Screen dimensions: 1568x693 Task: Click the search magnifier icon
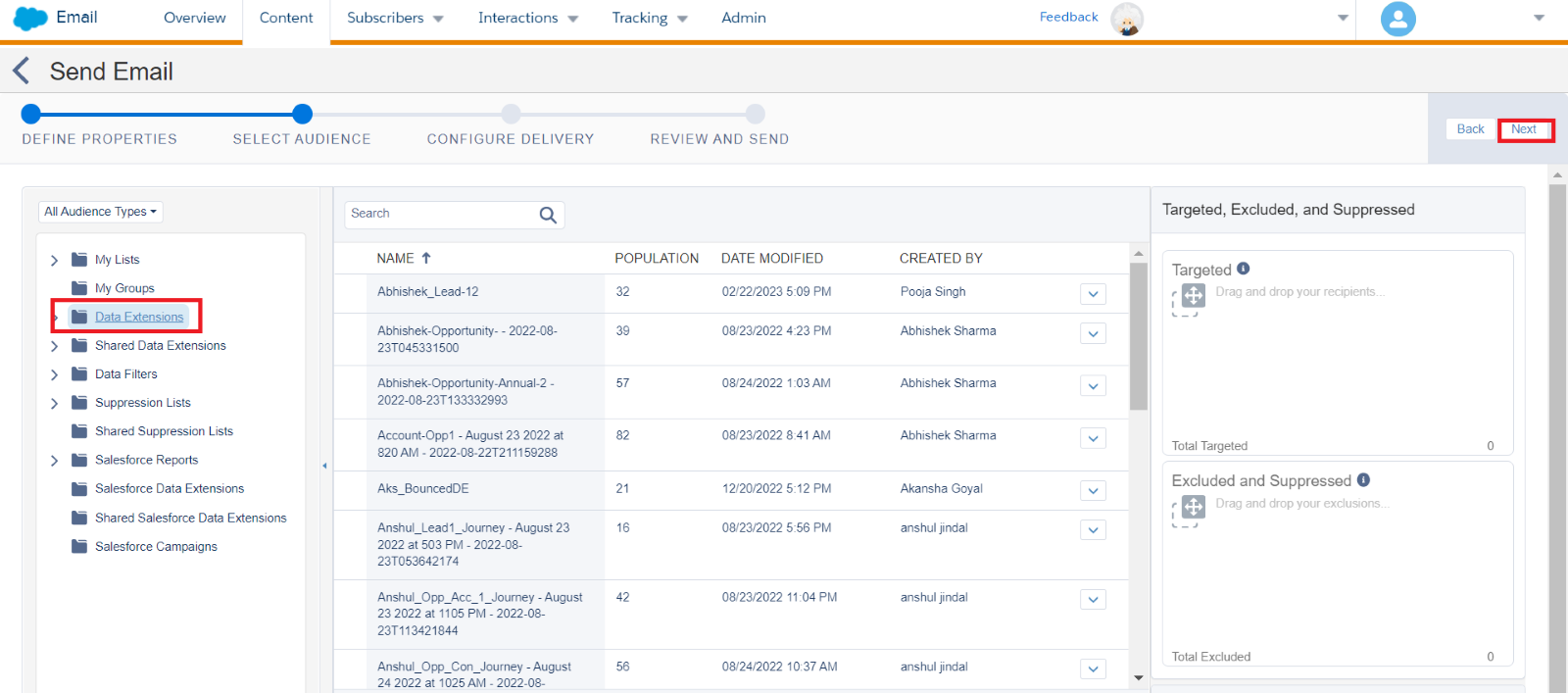click(x=548, y=215)
